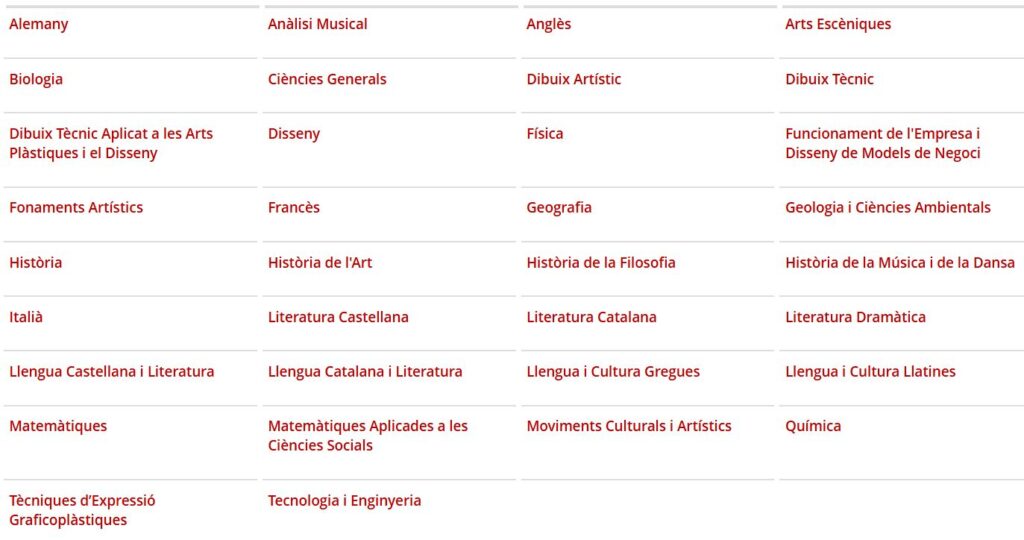Go to the Biologia subject

36,79
